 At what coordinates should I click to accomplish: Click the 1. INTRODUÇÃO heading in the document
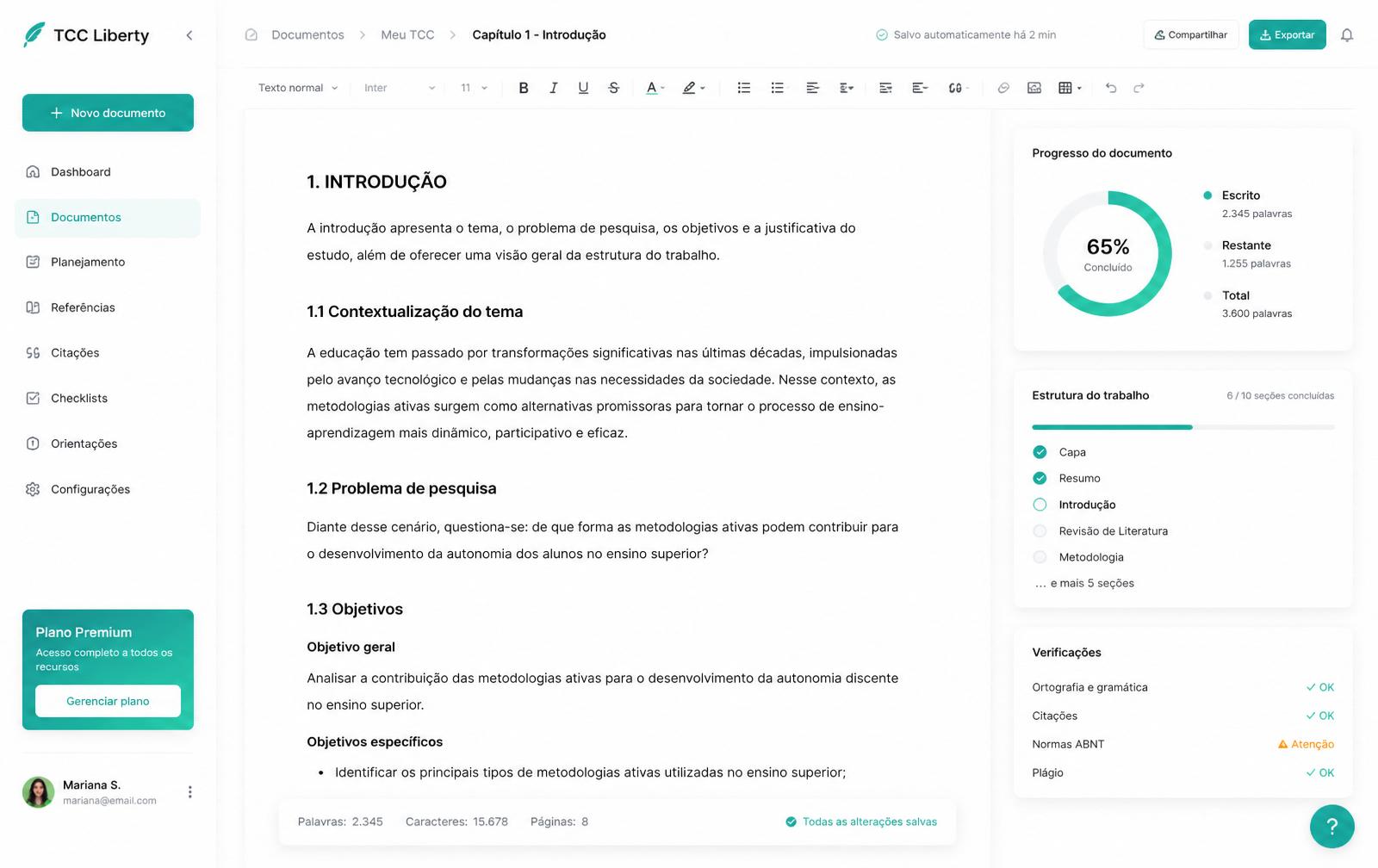click(x=376, y=182)
